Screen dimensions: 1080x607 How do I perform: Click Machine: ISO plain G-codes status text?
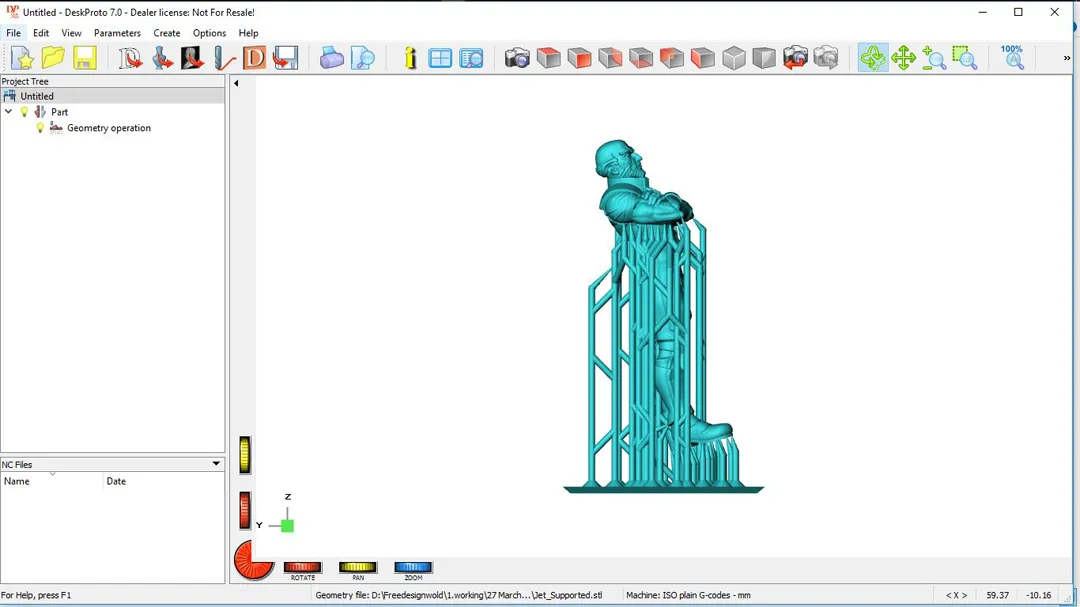pyautogui.click(x=688, y=595)
